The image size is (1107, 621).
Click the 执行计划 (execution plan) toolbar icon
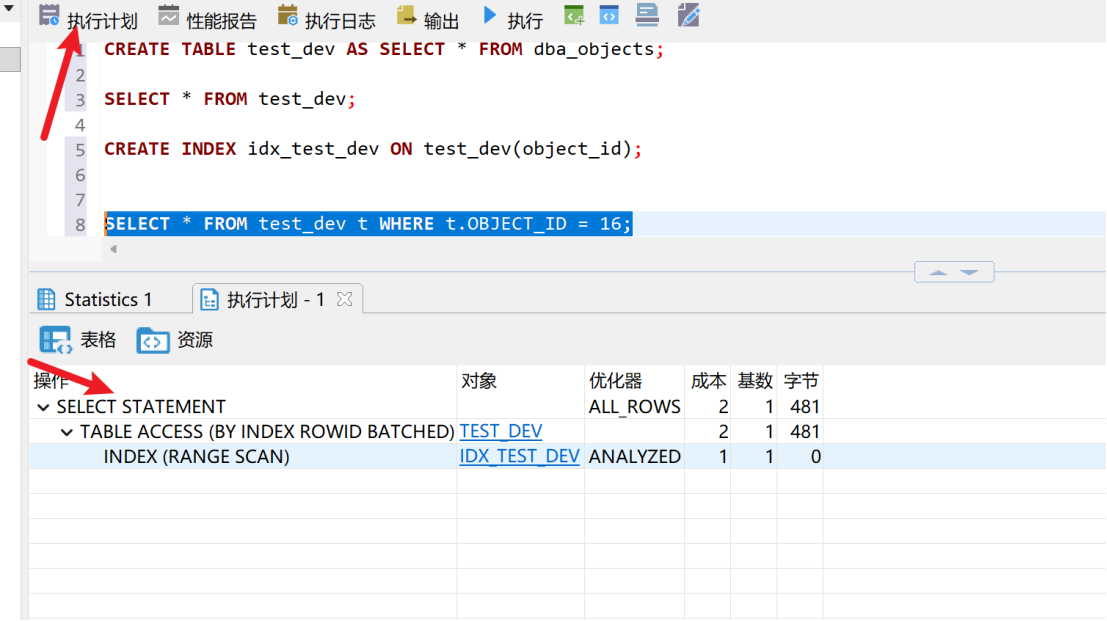[50, 17]
